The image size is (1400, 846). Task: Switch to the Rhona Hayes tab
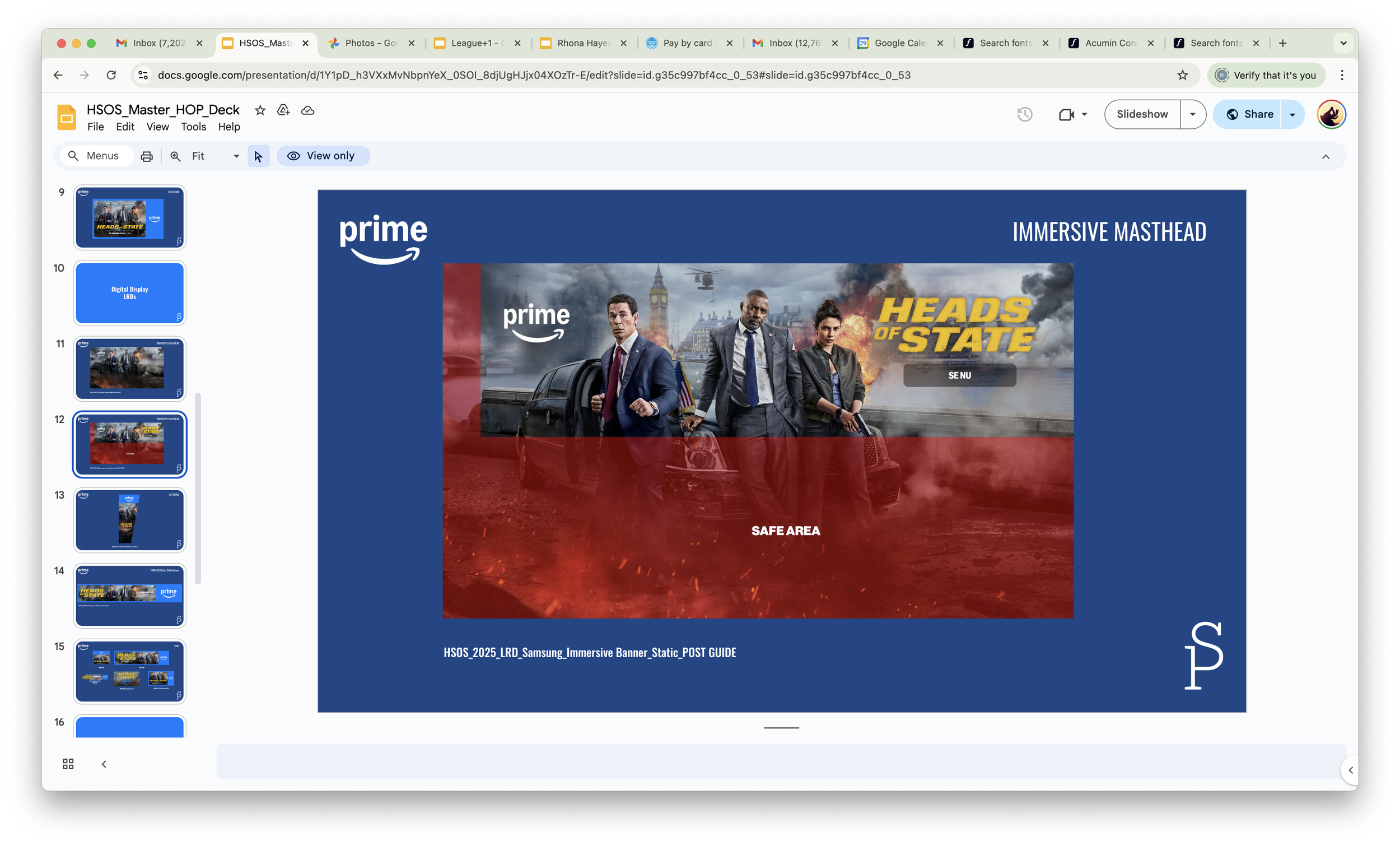pyautogui.click(x=582, y=43)
